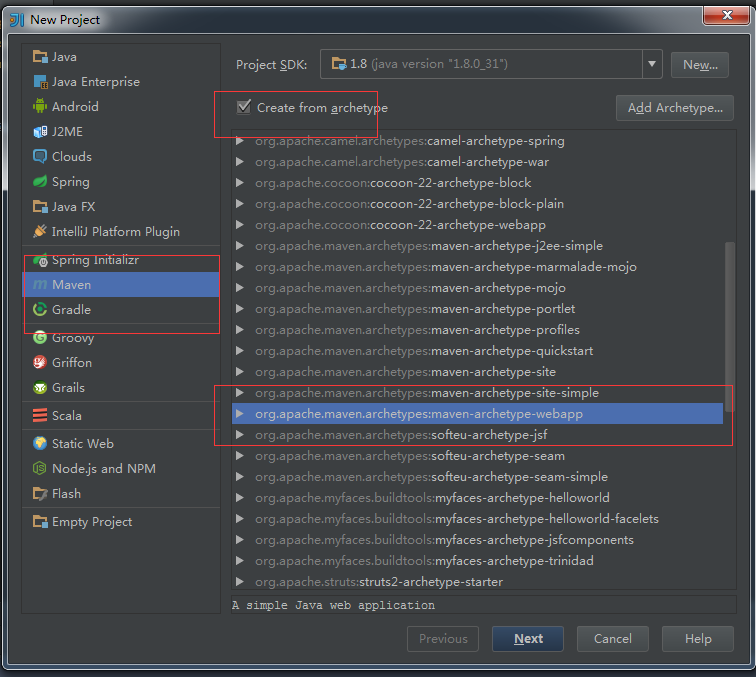756x677 pixels.
Task: Select softeu-archetype-seam row
Action: [477, 456]
